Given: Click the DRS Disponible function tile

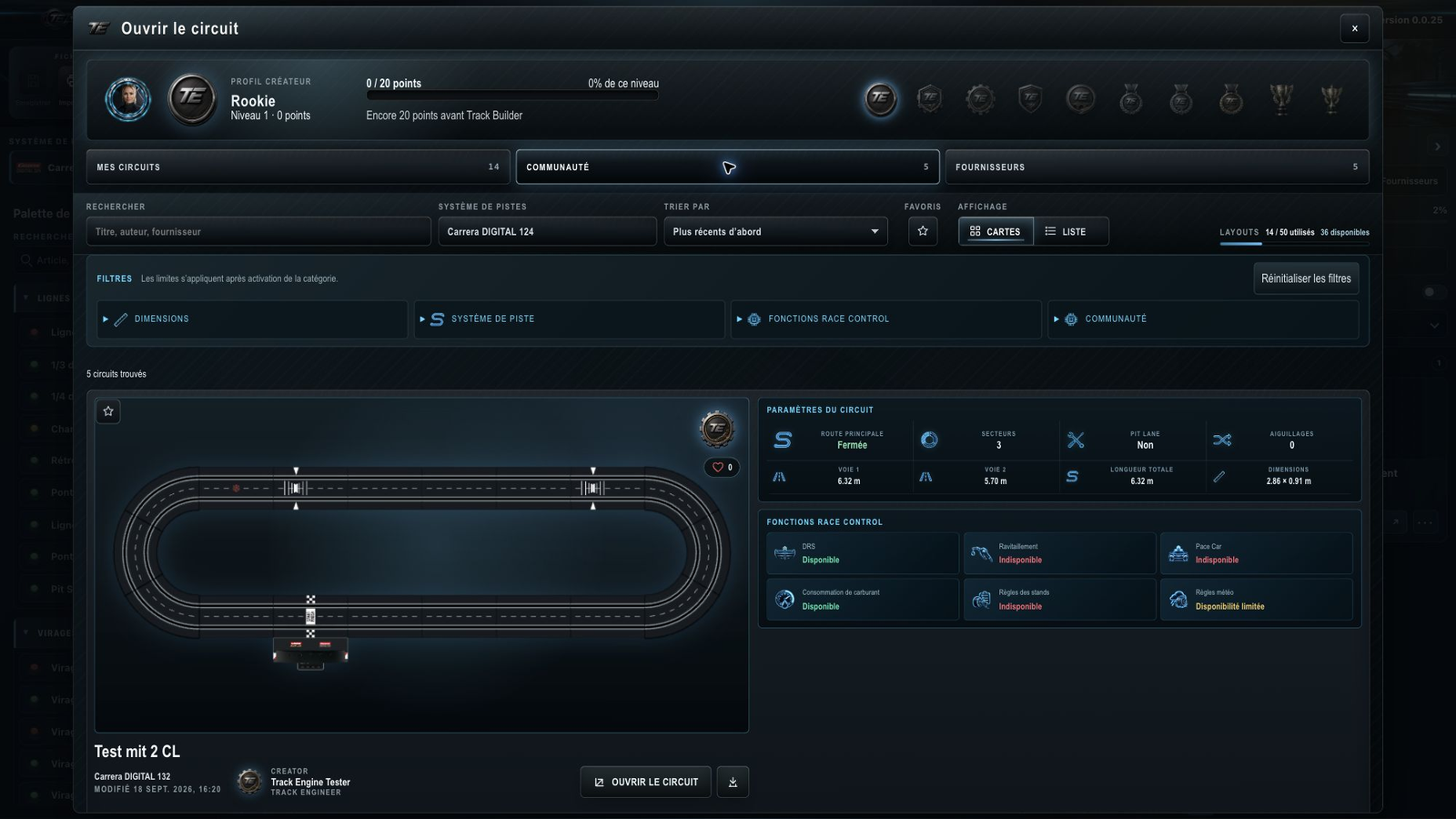Looking at the screenshot, I should (863, 553).
